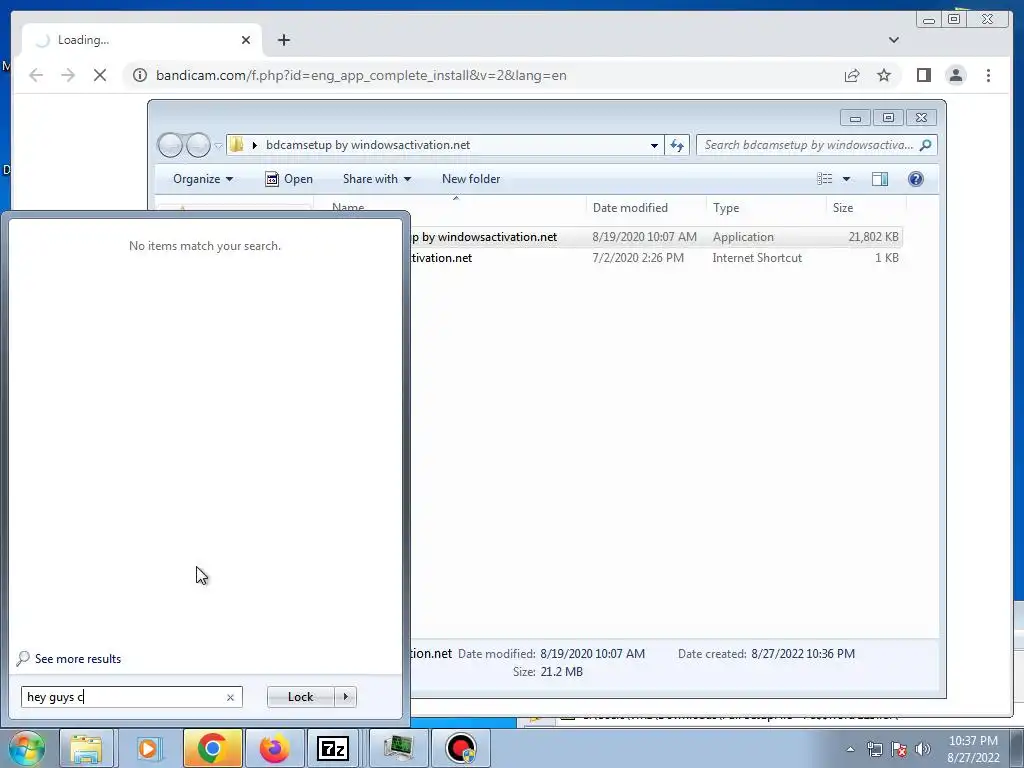
Task: Change your view icon in Explorer
Action: pos(824,179)
